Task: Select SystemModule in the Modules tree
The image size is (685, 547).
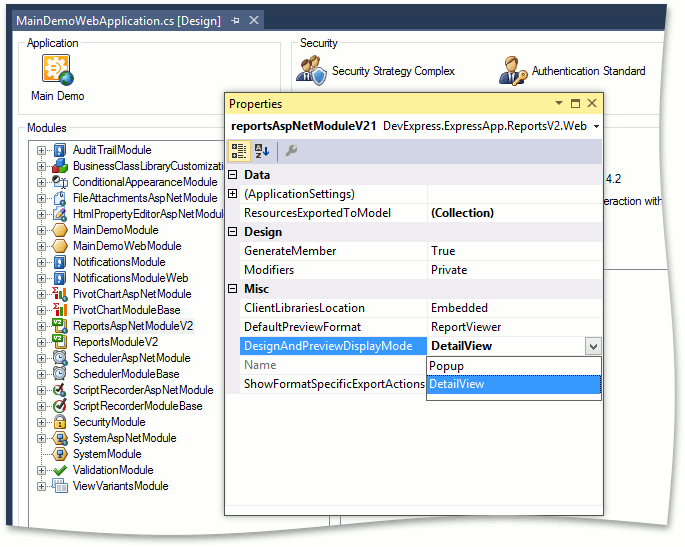Action: (x=107, y=454)
